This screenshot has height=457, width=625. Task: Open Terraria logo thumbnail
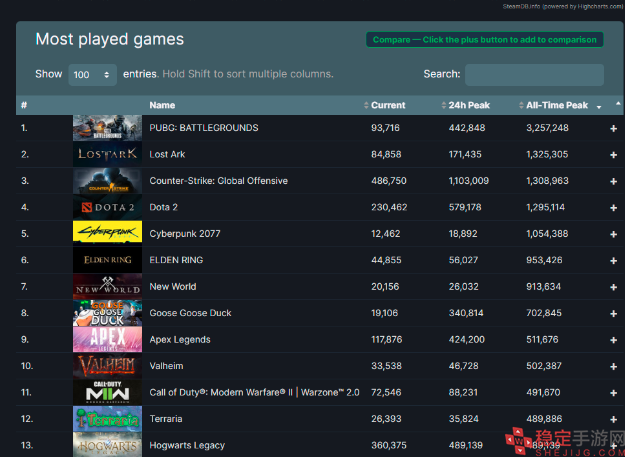[x=107, y=419]
